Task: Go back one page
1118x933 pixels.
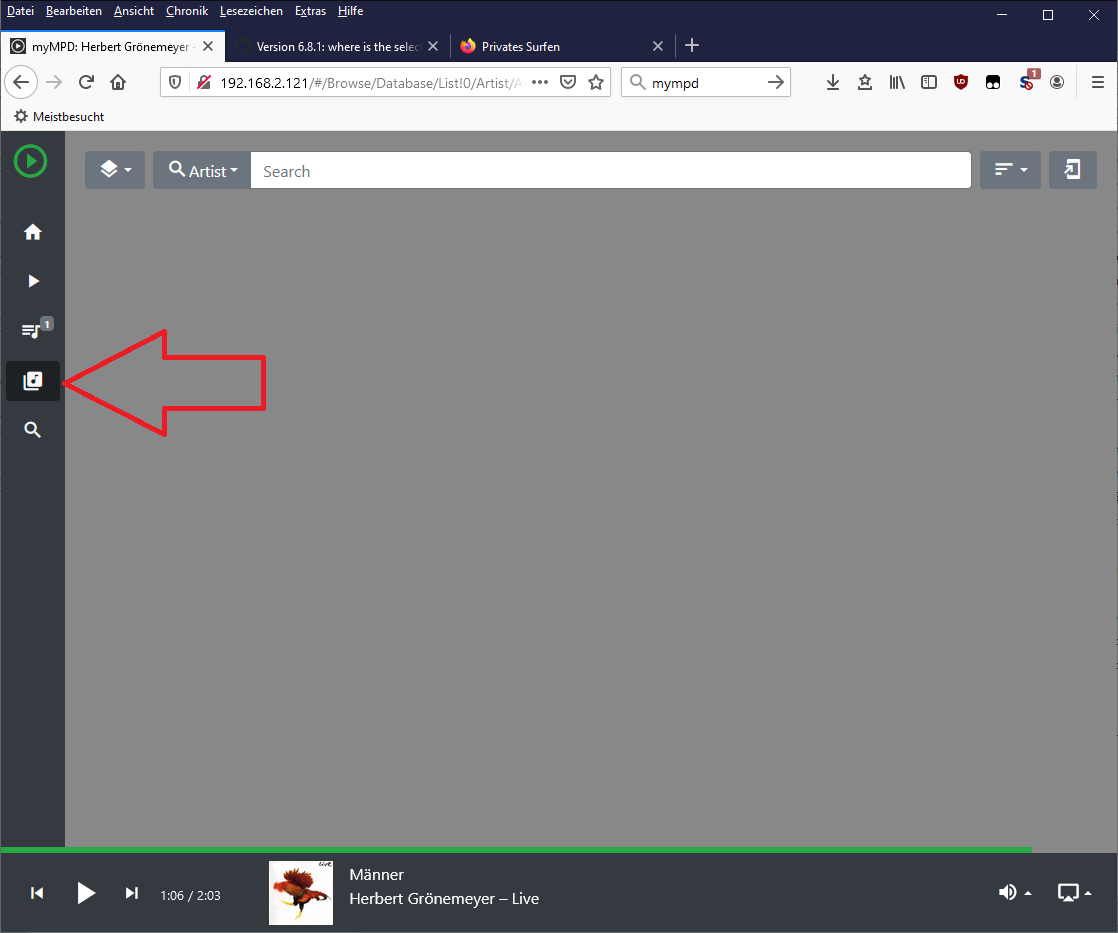Action: (21, 83)
